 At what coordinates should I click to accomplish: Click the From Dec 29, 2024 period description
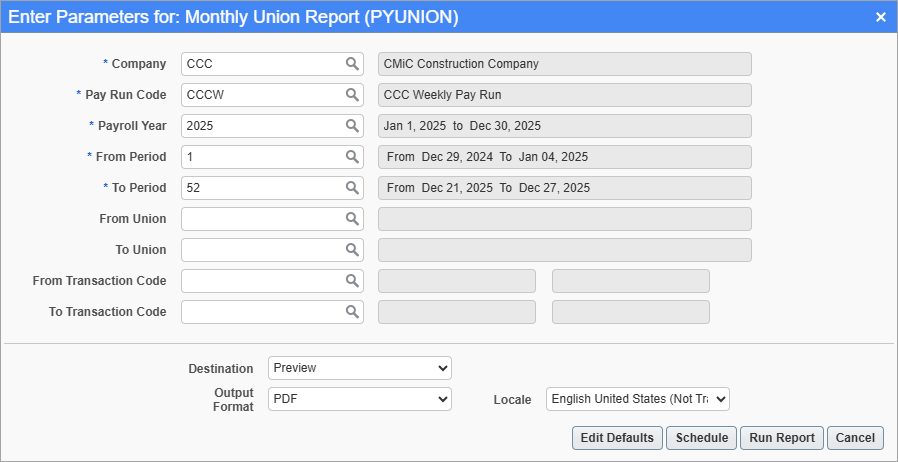point(565,157)
